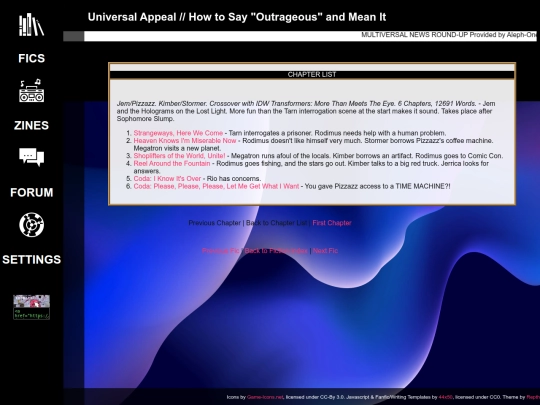Open the chat bubbles Forum icon
Screen dimensions: 540x405
(31, 157)
